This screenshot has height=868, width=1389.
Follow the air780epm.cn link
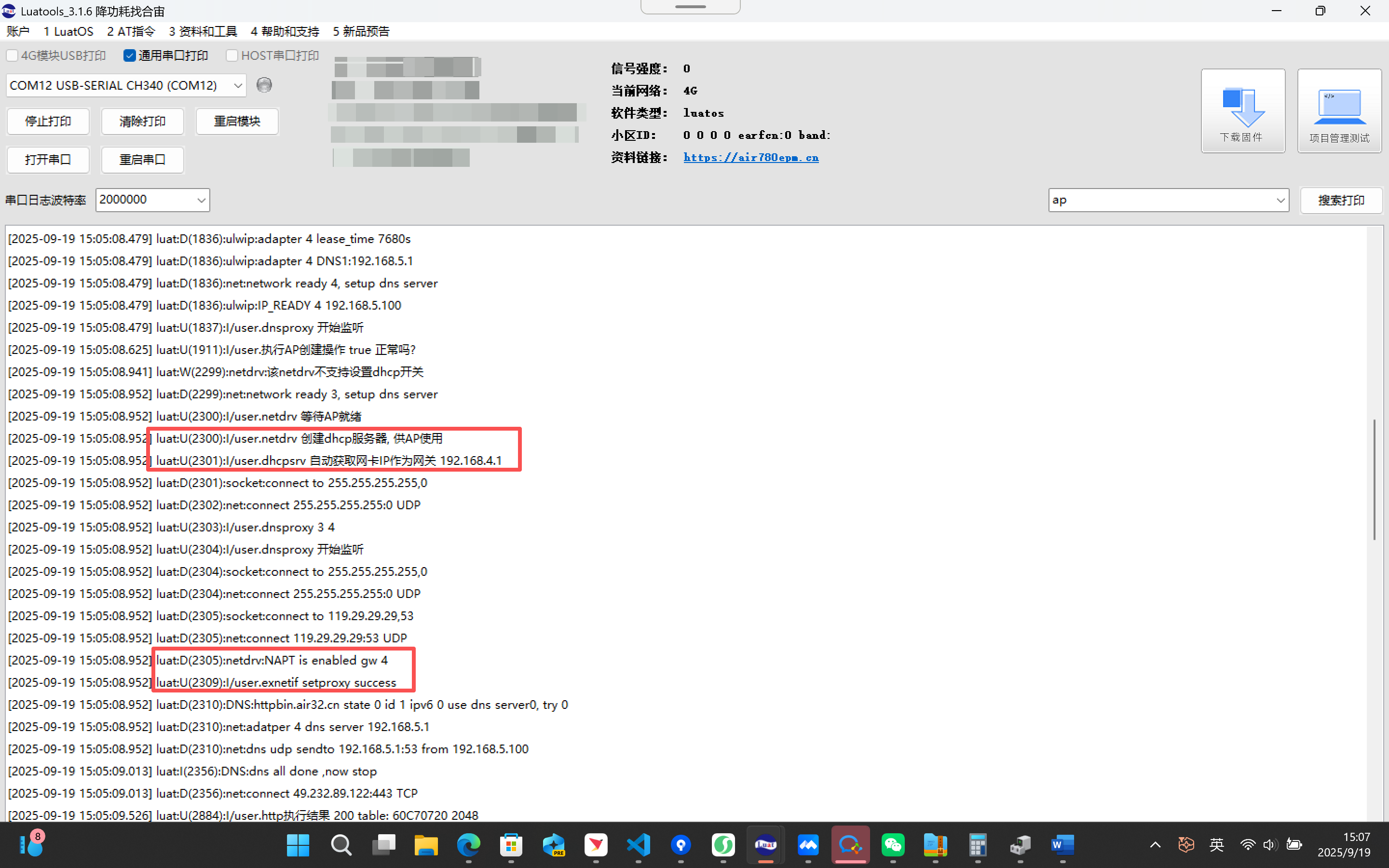click(x=751, y=157)
